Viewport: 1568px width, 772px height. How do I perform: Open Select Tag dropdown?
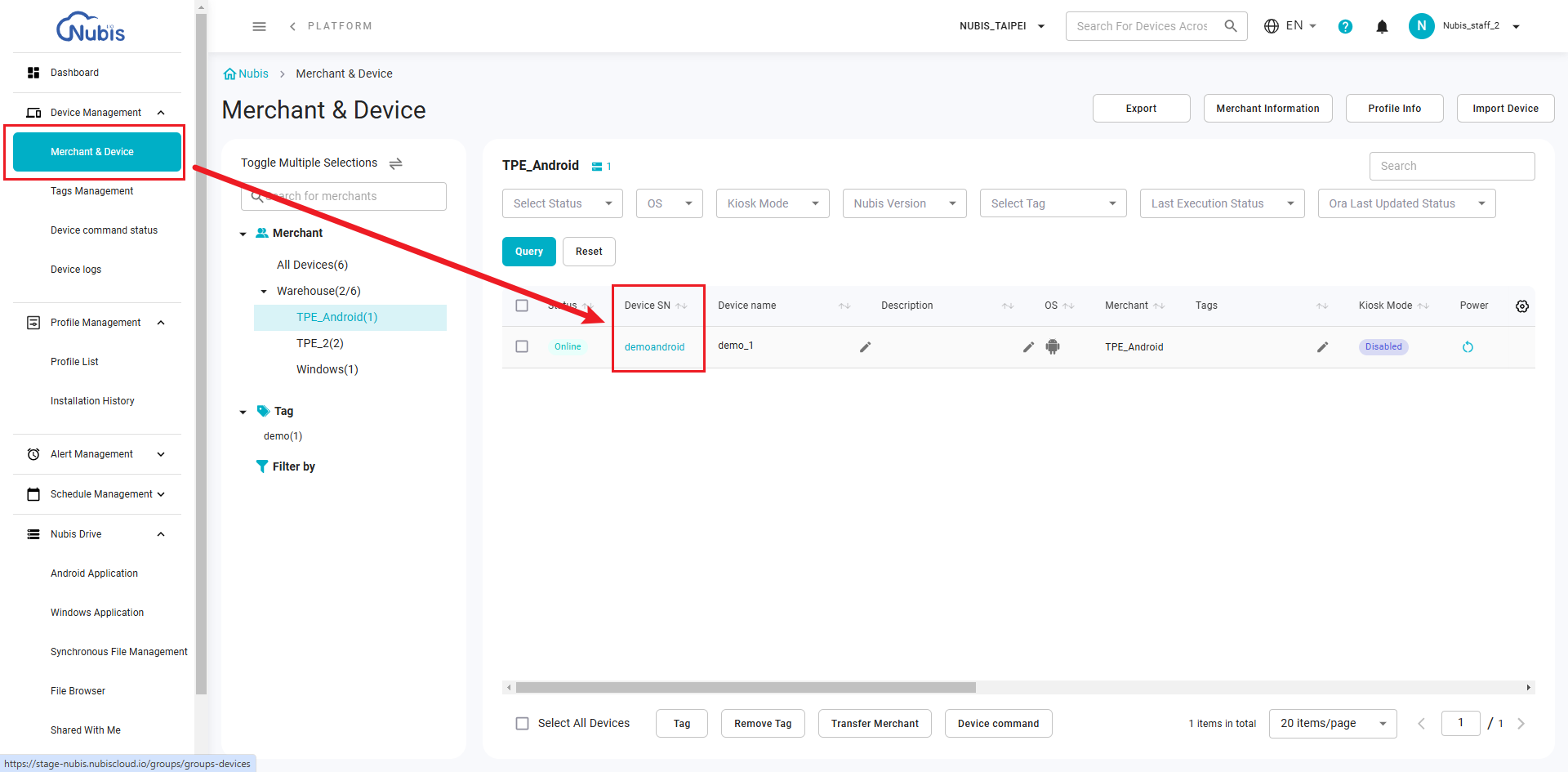point(1053,203)
